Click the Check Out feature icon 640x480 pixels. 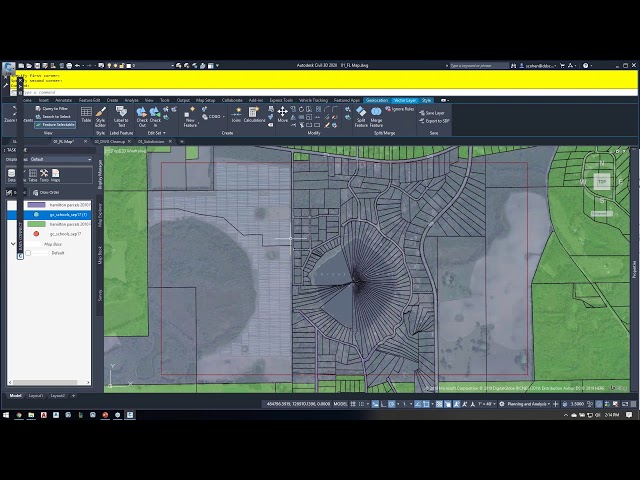pyautogui.click(x=142, y=117)
